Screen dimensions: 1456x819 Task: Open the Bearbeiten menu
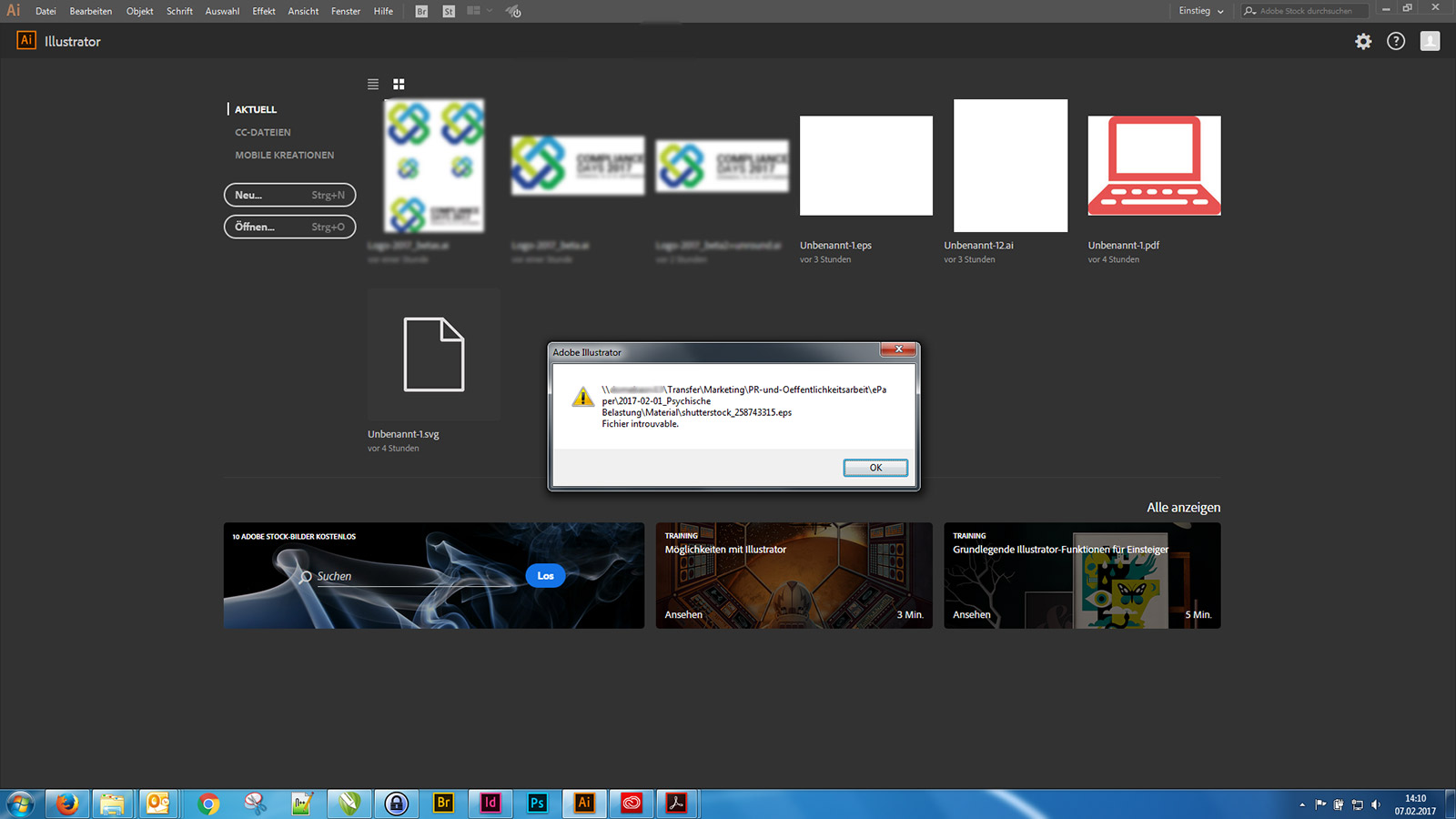click(91, 11)
